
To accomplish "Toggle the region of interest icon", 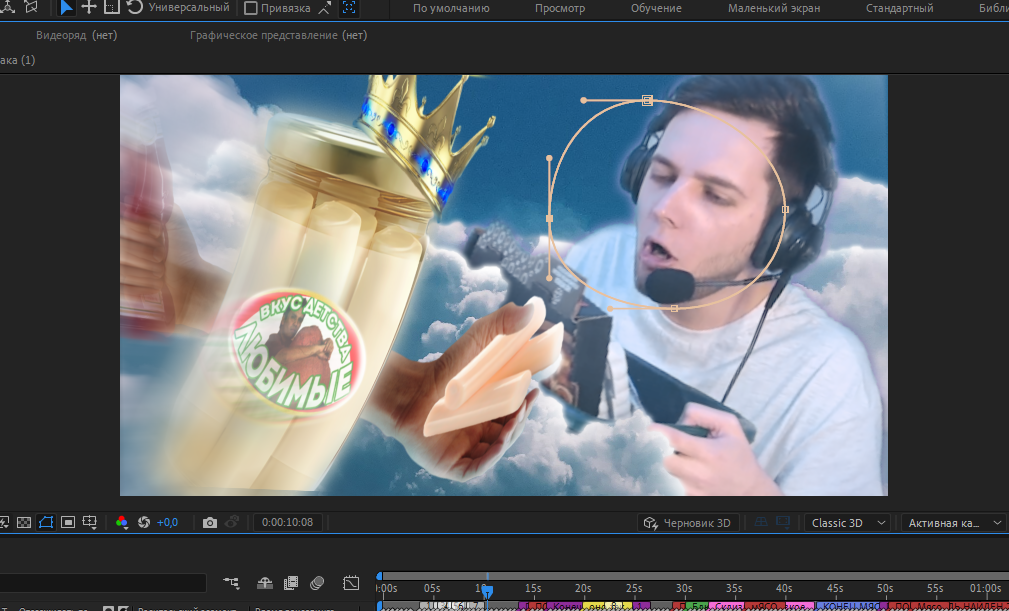I will [x=68, y=522].
